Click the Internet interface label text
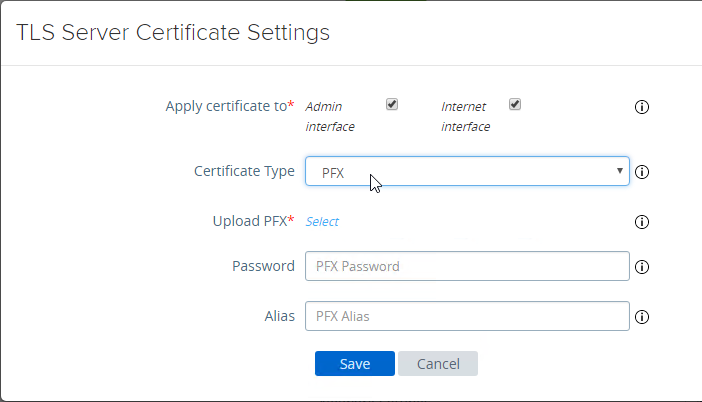Viewport: 702px width, 402px height. (x=466, y=116)
